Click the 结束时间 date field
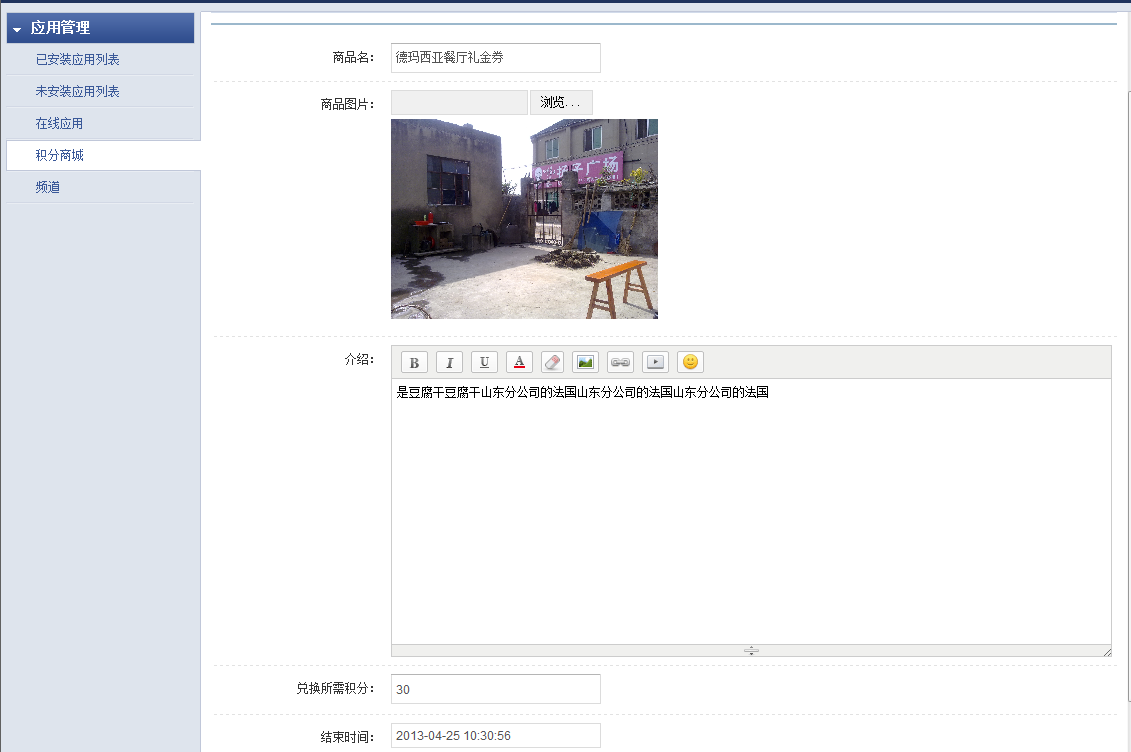This screenshot has width=1131, height=752. click(495, 736)
